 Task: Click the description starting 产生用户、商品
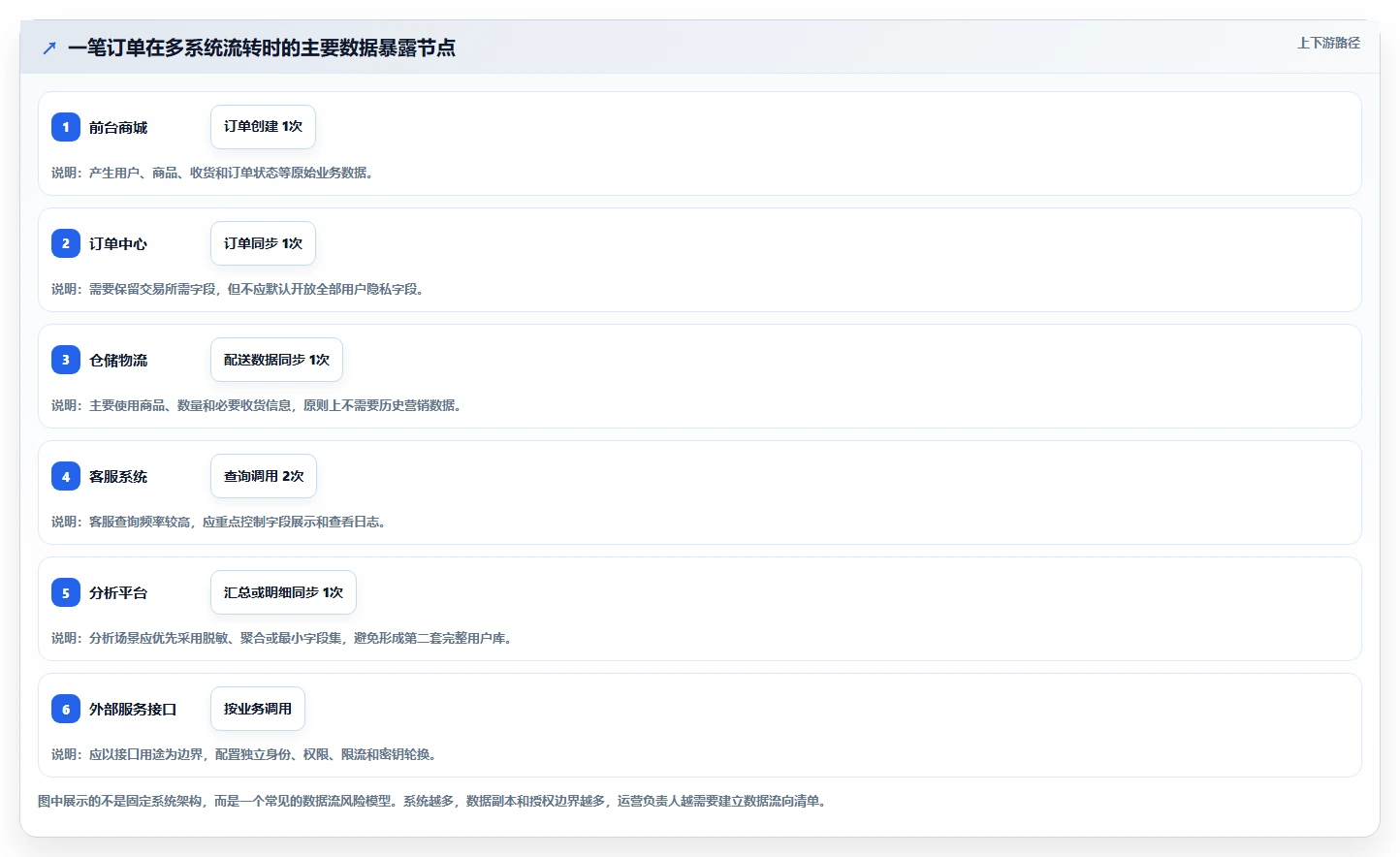pyautogui.click(x=213, y=173)
